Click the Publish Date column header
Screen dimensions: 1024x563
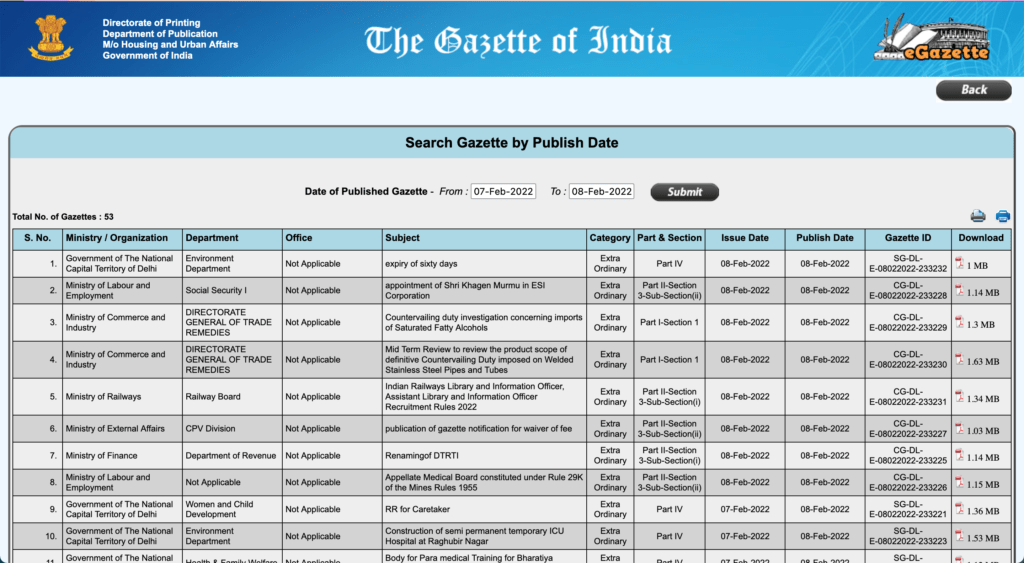click(825, 238)
